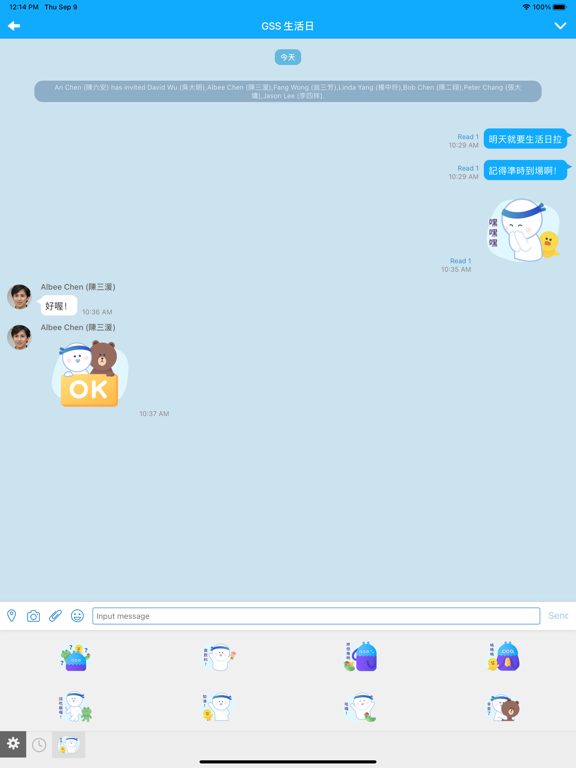Screen dimensions: 576x768
Task: Tap the 10:35 AM timestamp
Action: pos(456,269)
